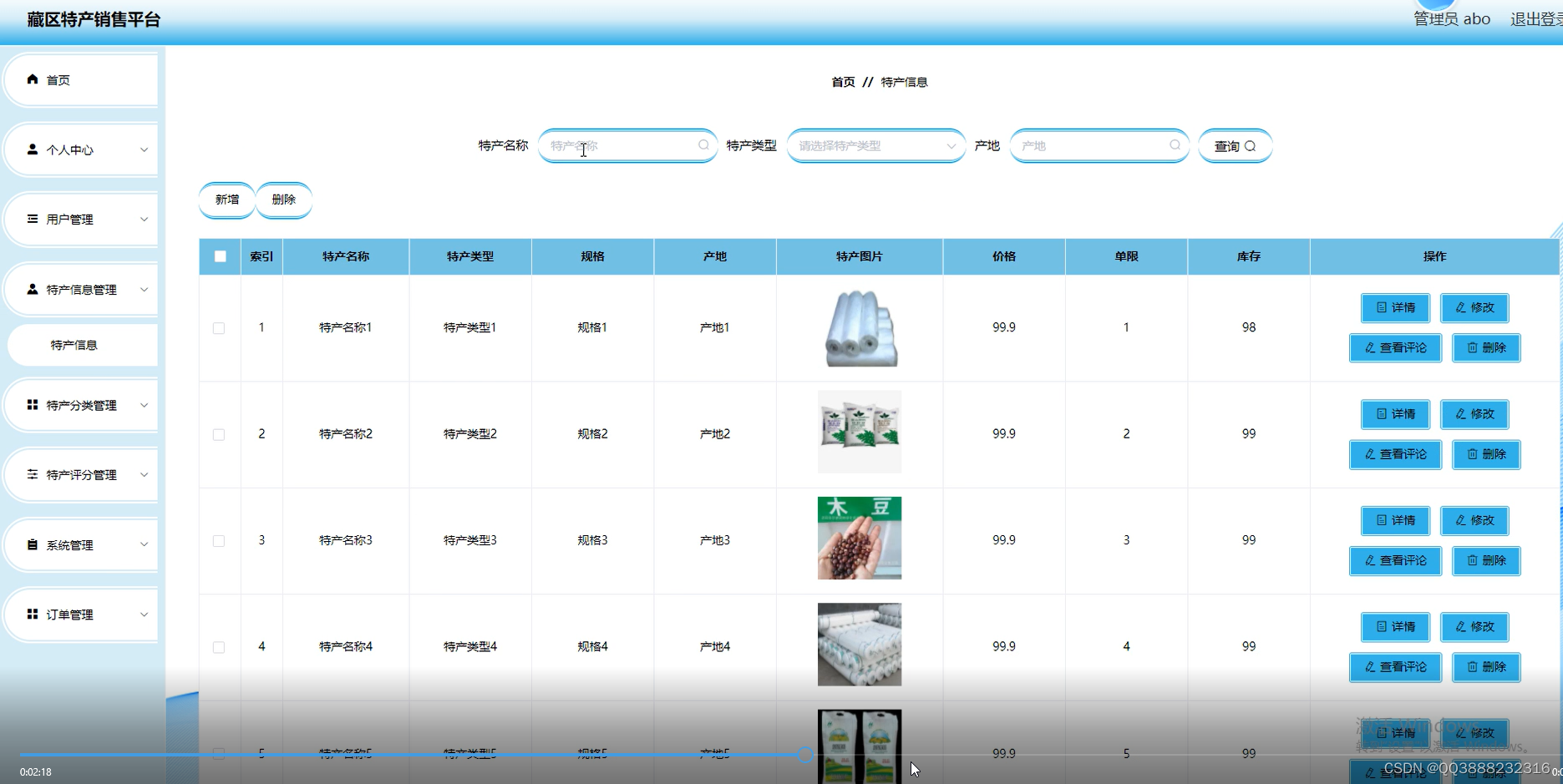This screenshot has height=784, width=1563.
Task: Open 详情 for row 特产名称4
Action: tap(1395, 626)
